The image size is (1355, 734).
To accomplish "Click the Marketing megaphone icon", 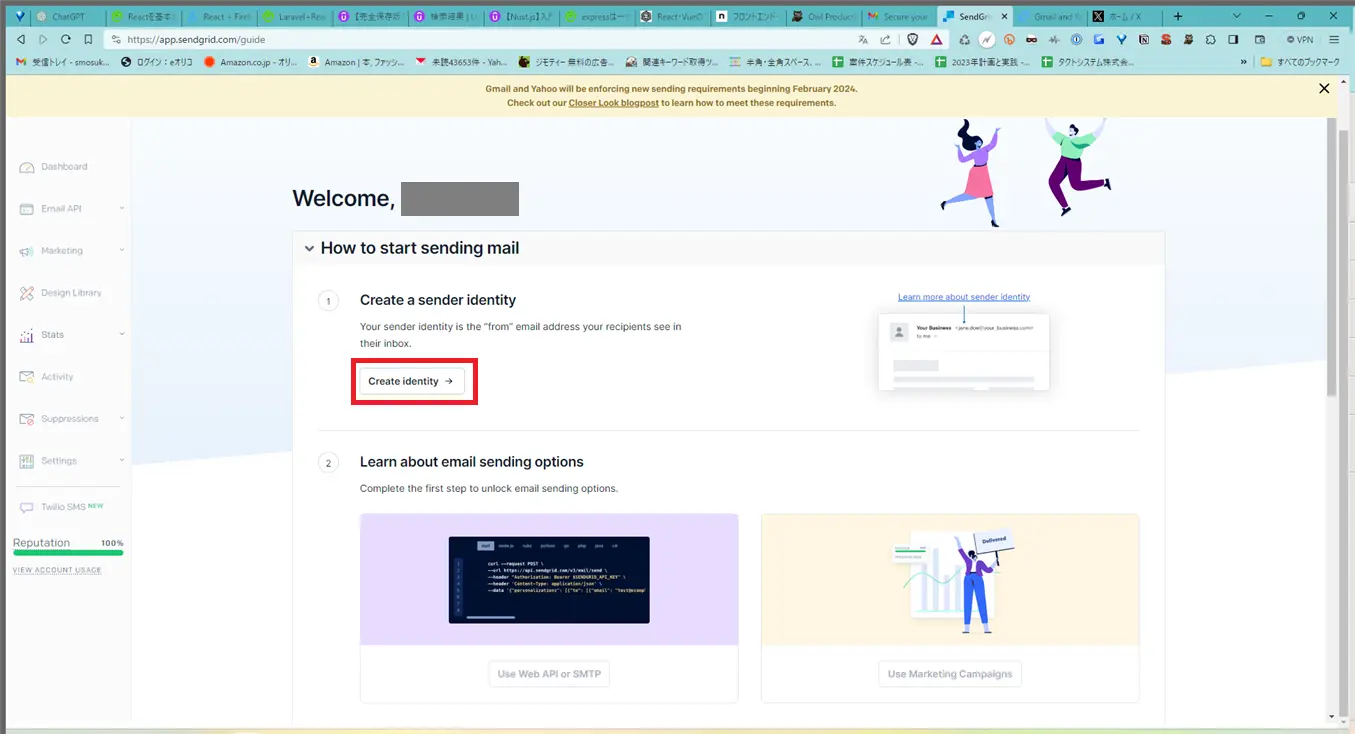I will (x=25, y=250).
